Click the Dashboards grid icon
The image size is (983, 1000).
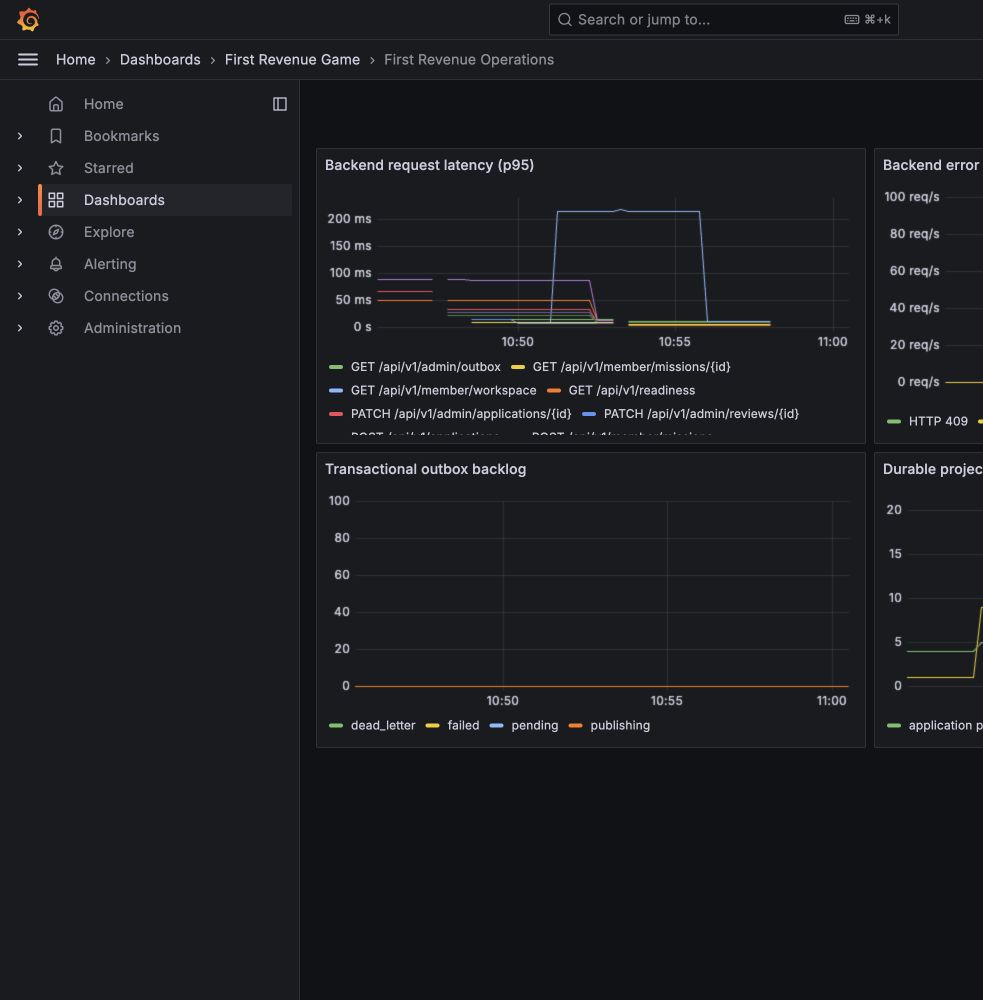click(x=56, y=200)
